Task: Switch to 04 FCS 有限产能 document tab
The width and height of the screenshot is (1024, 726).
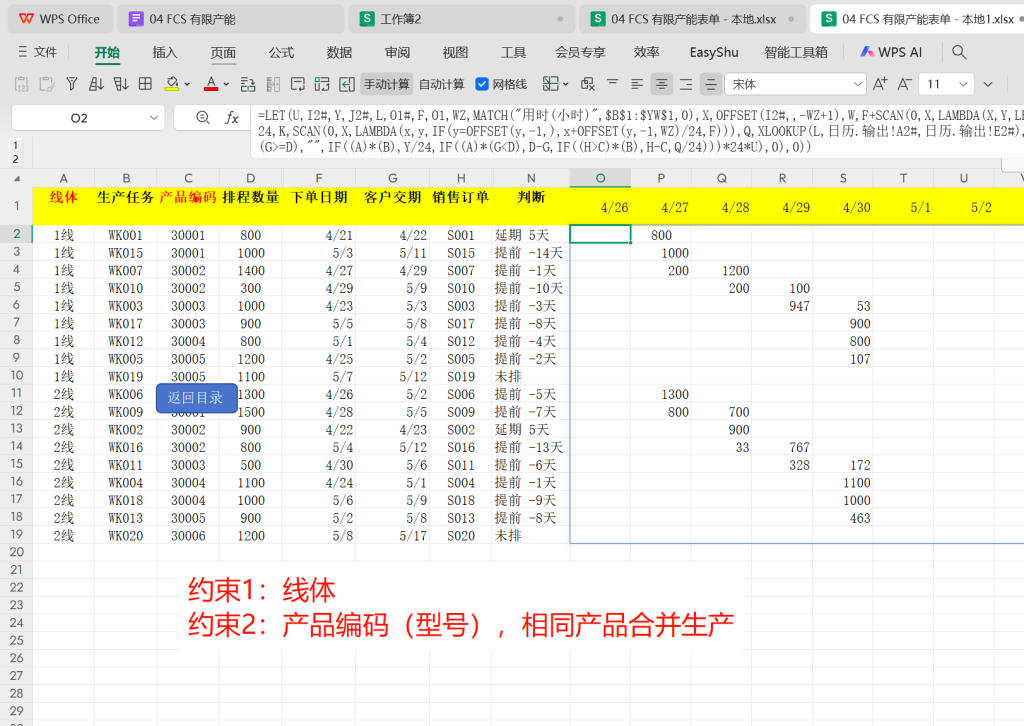Action: click(231, 19)
